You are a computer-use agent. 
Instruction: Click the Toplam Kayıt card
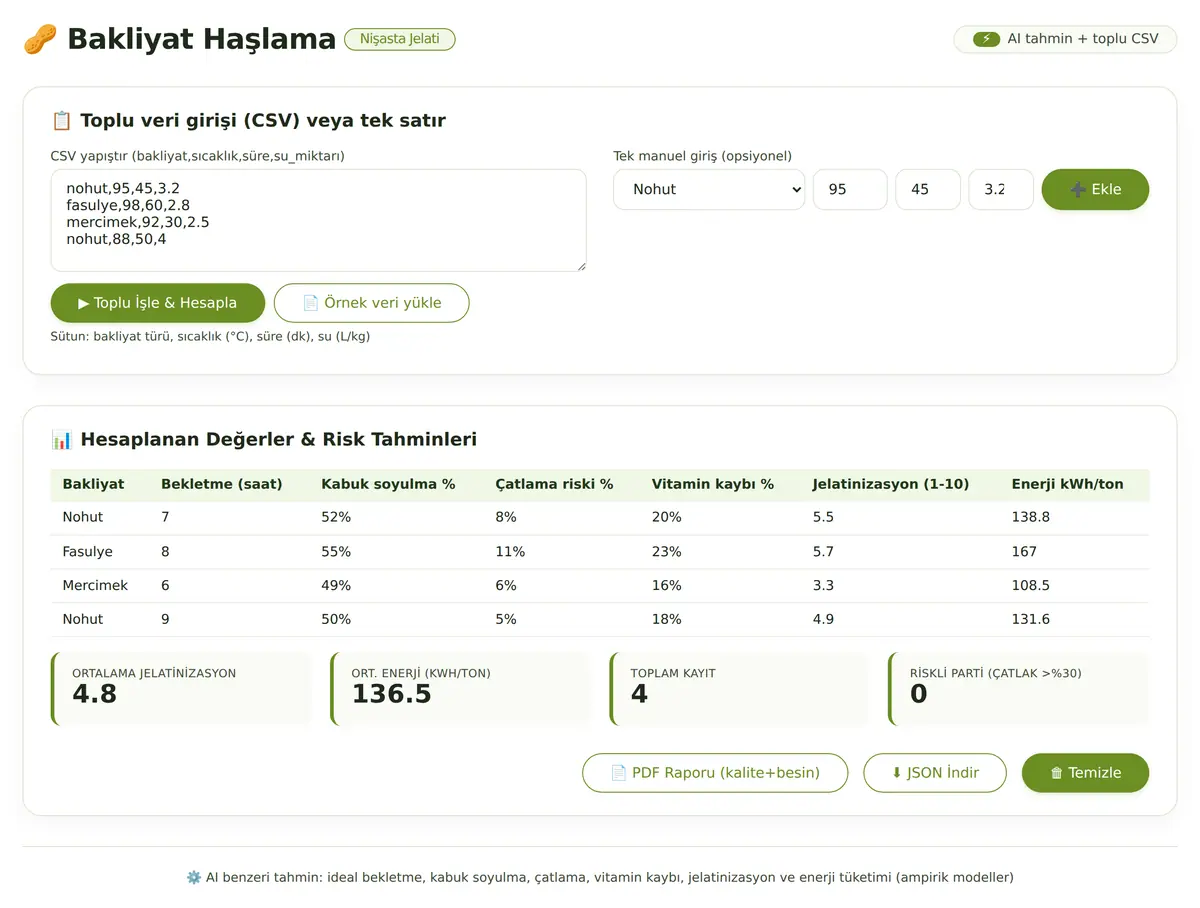739,689
